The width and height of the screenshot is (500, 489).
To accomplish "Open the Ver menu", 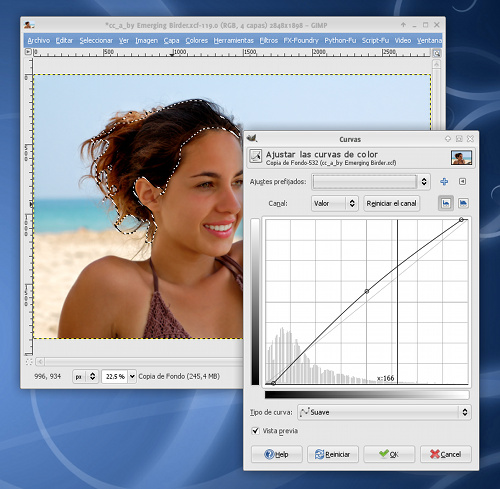I will [124, 41].
